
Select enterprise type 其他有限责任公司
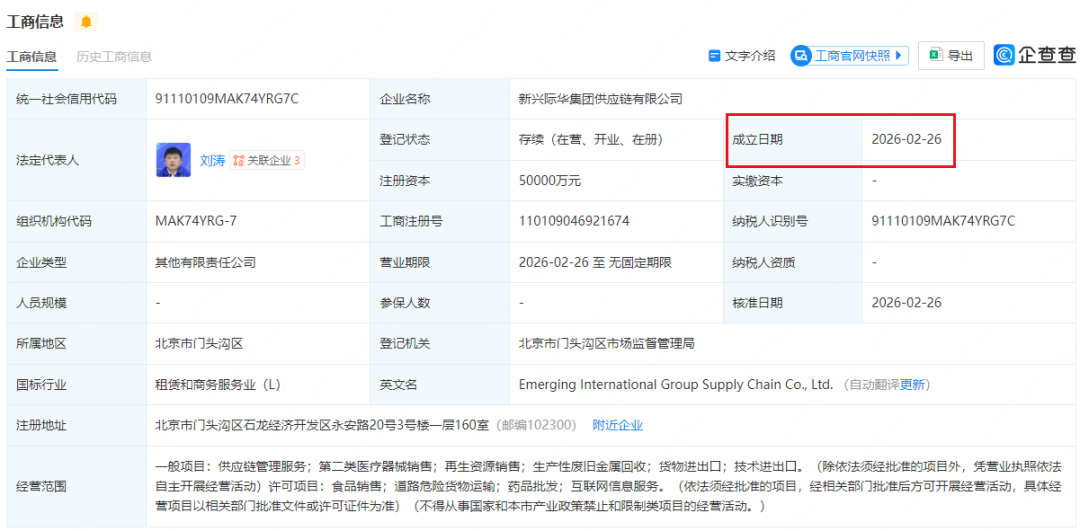pyautogui.click(x=206, y=262)
